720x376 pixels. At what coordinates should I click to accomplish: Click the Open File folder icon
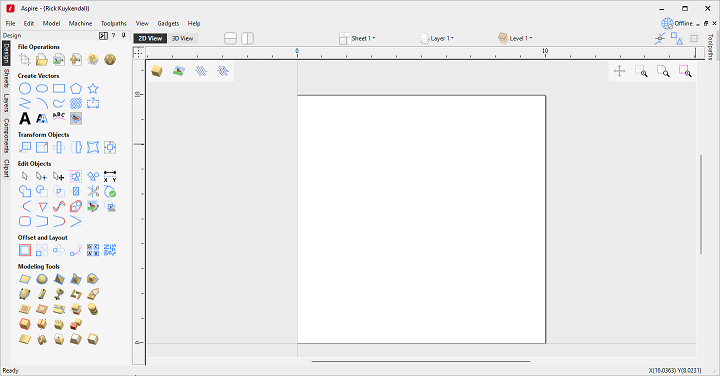42,59
